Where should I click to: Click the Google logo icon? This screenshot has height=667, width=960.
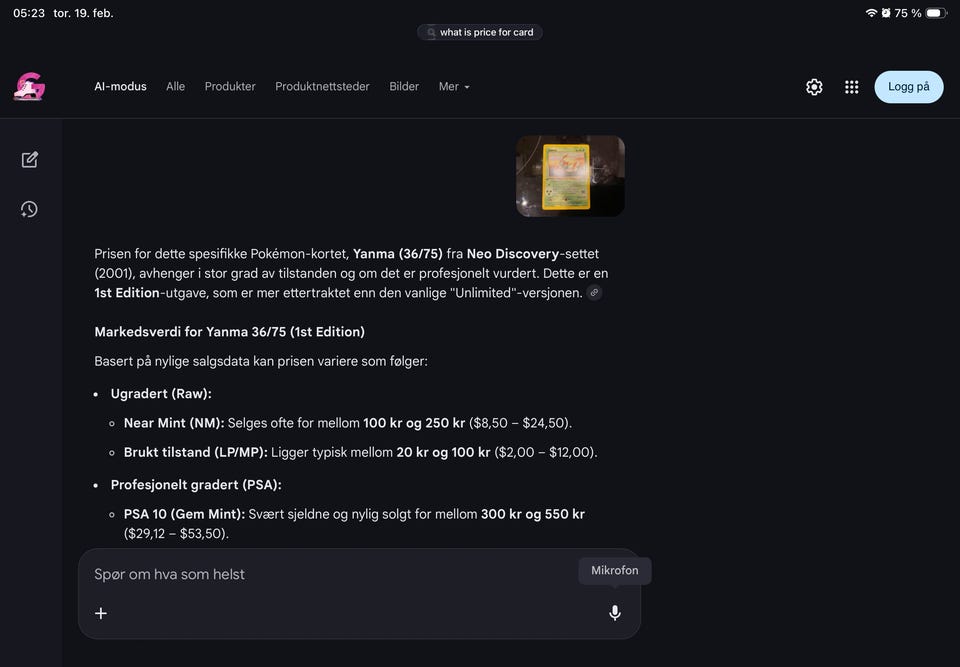pyautogui.click(x=29, y=86)
